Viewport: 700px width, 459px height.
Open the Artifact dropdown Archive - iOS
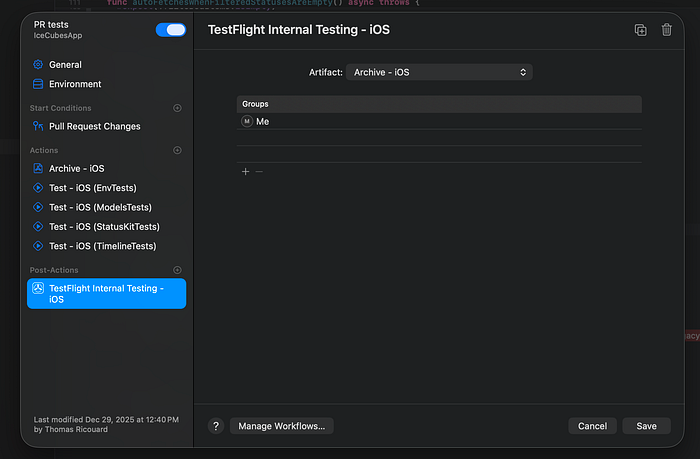[x=439, y=72]
